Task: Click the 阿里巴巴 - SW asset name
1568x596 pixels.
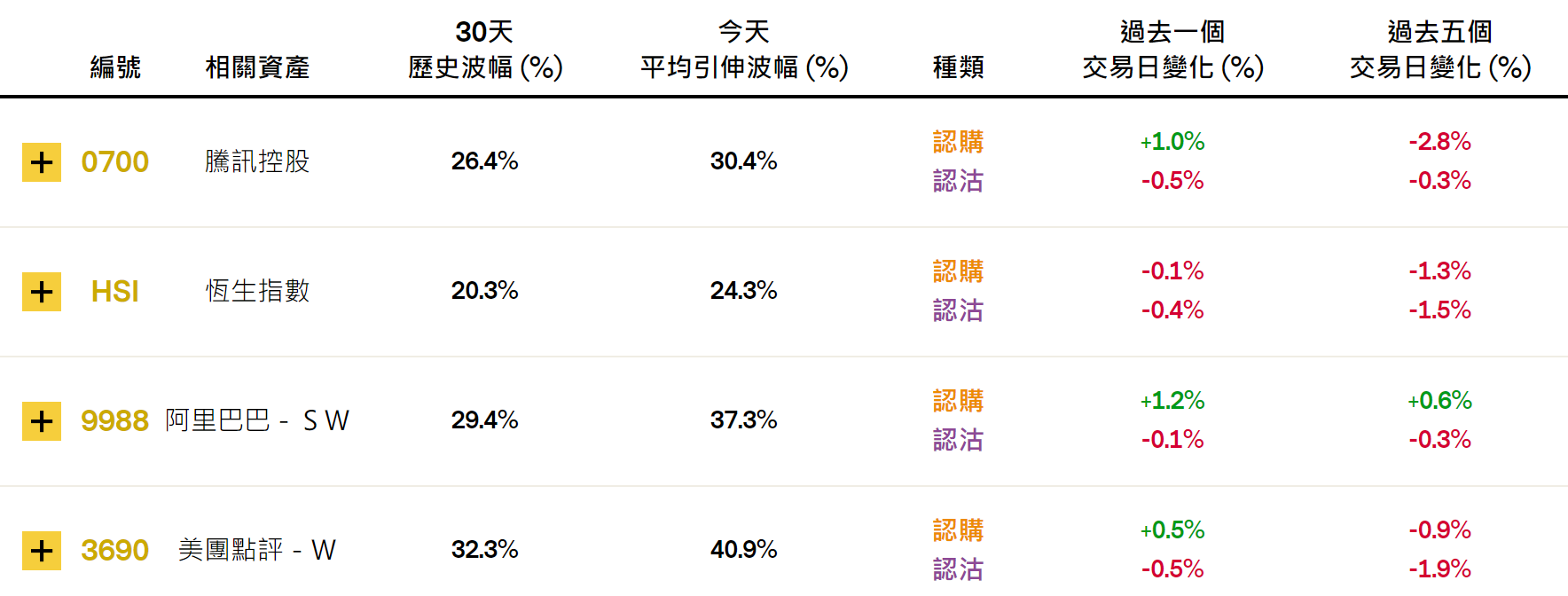Action: [257, 420]
